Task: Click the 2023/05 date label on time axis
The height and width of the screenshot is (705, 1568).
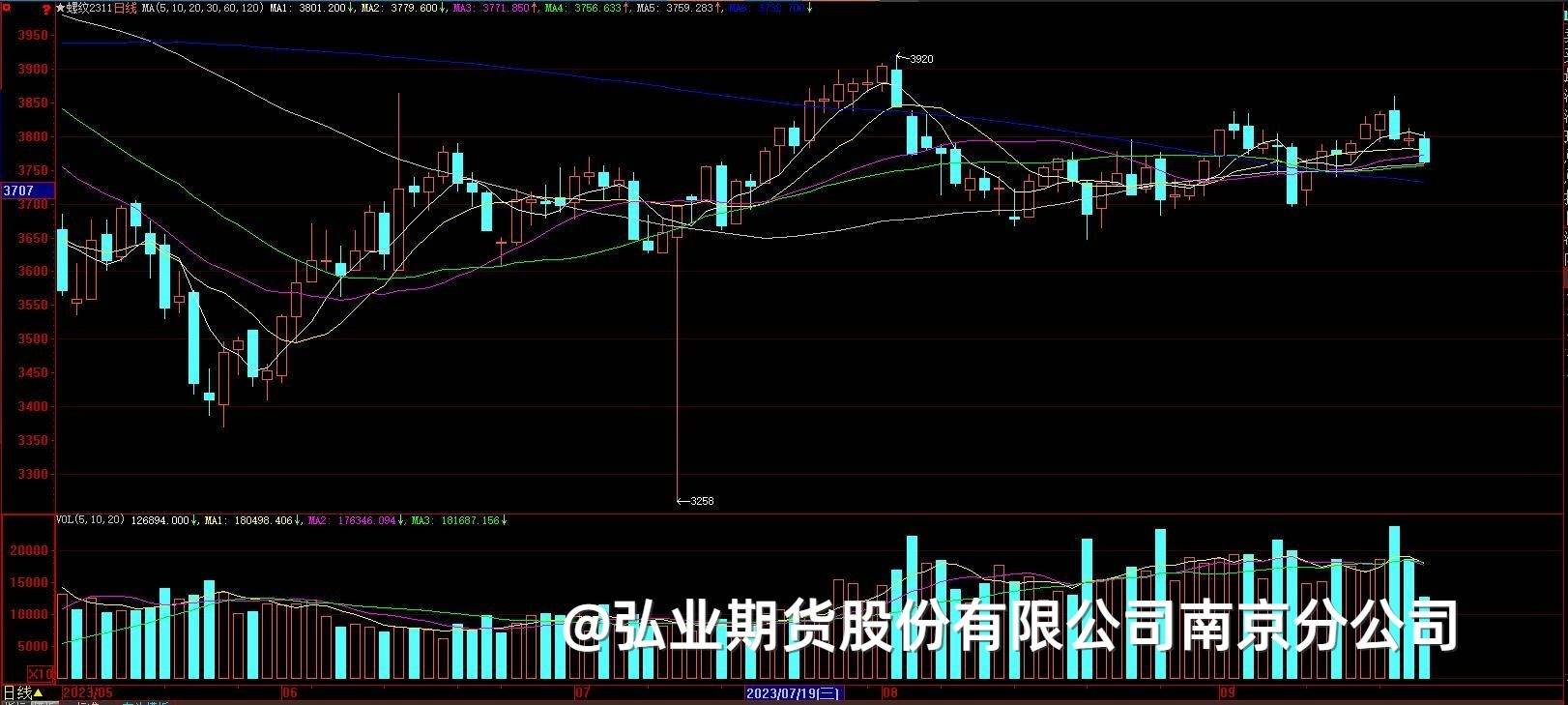Action: 88,692
